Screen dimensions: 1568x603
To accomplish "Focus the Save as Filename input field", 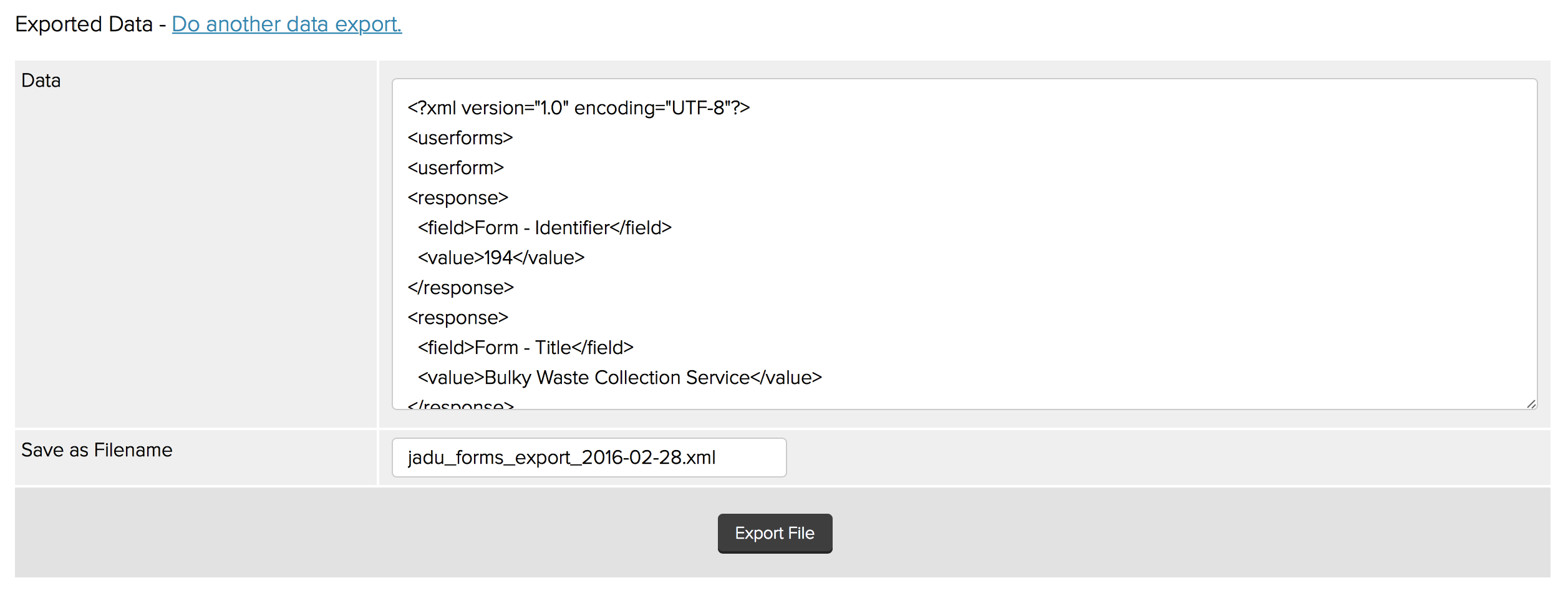I will (x=588, y=458).
